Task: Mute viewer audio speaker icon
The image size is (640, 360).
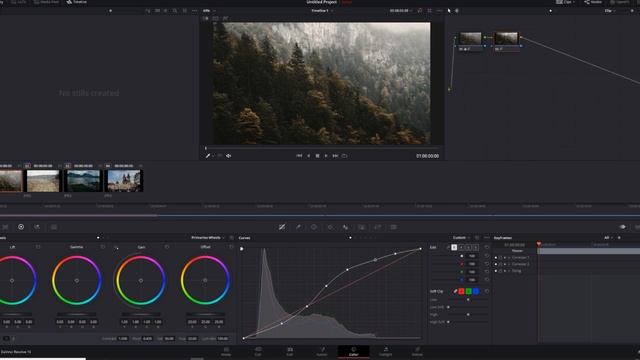Action: [229, 156]
